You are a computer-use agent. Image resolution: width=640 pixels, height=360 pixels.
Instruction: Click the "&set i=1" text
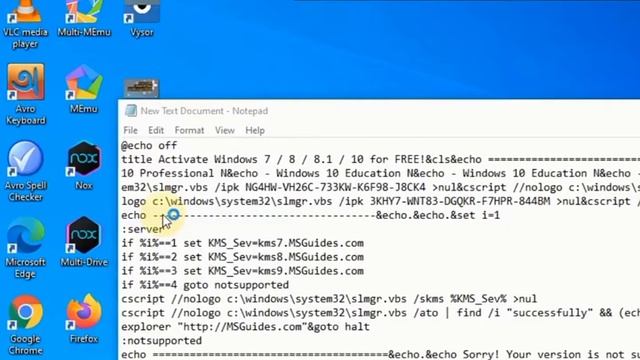[x=475, y=215]
